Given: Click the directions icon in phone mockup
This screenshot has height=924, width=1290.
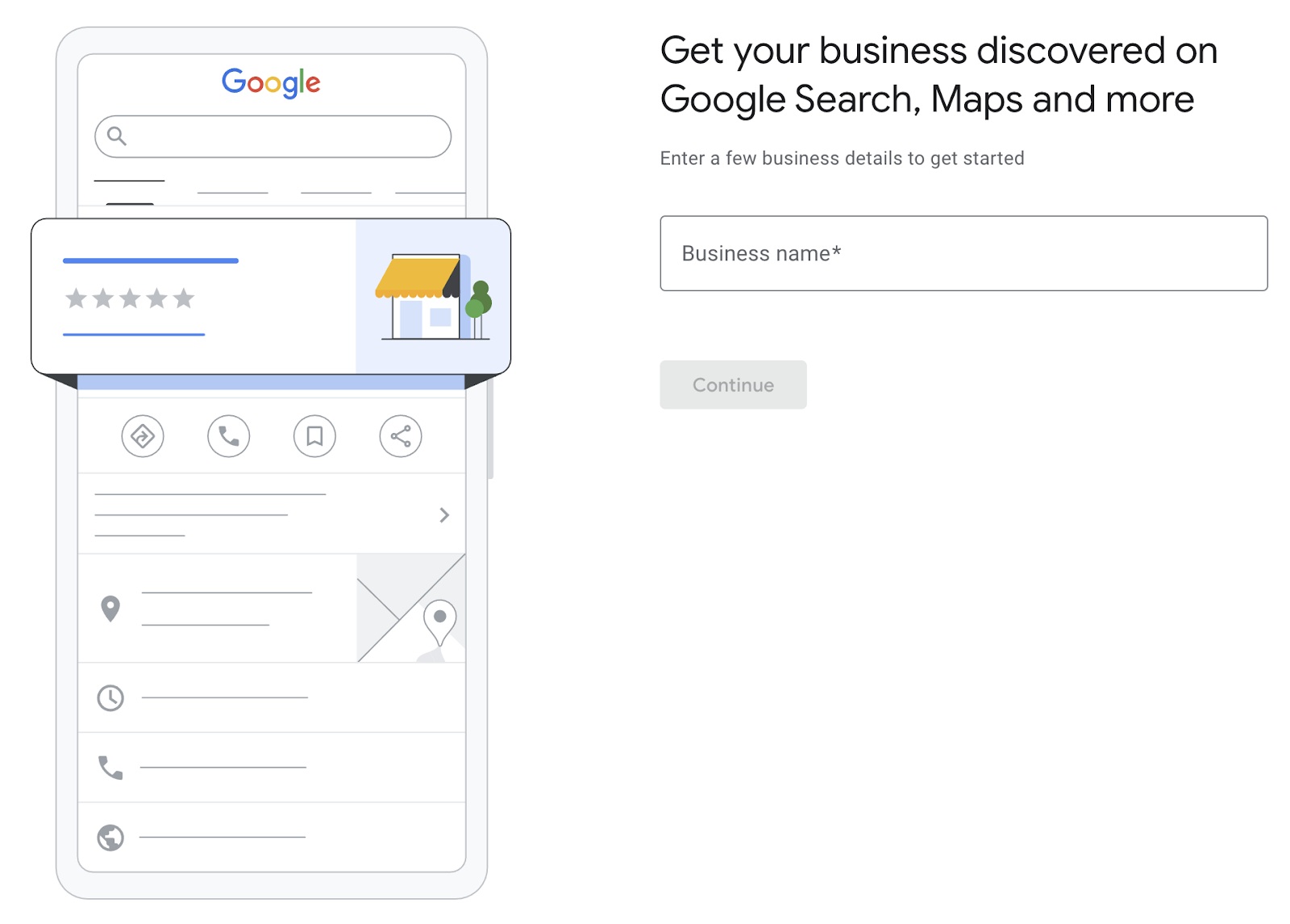Looking at the screenshot, I should tap(143, 436).
